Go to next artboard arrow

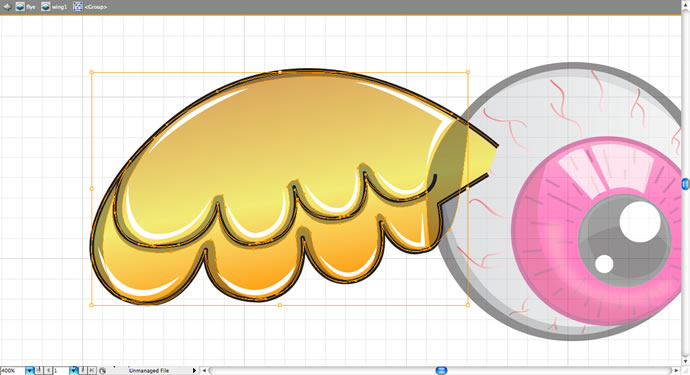[83, 371]
